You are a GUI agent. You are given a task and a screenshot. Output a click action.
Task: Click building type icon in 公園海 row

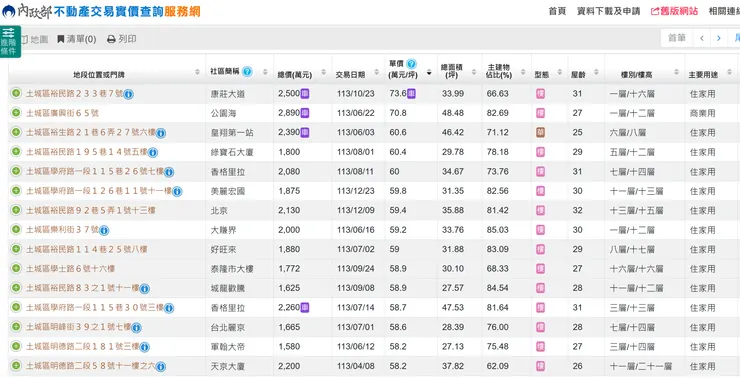[541, 113]
